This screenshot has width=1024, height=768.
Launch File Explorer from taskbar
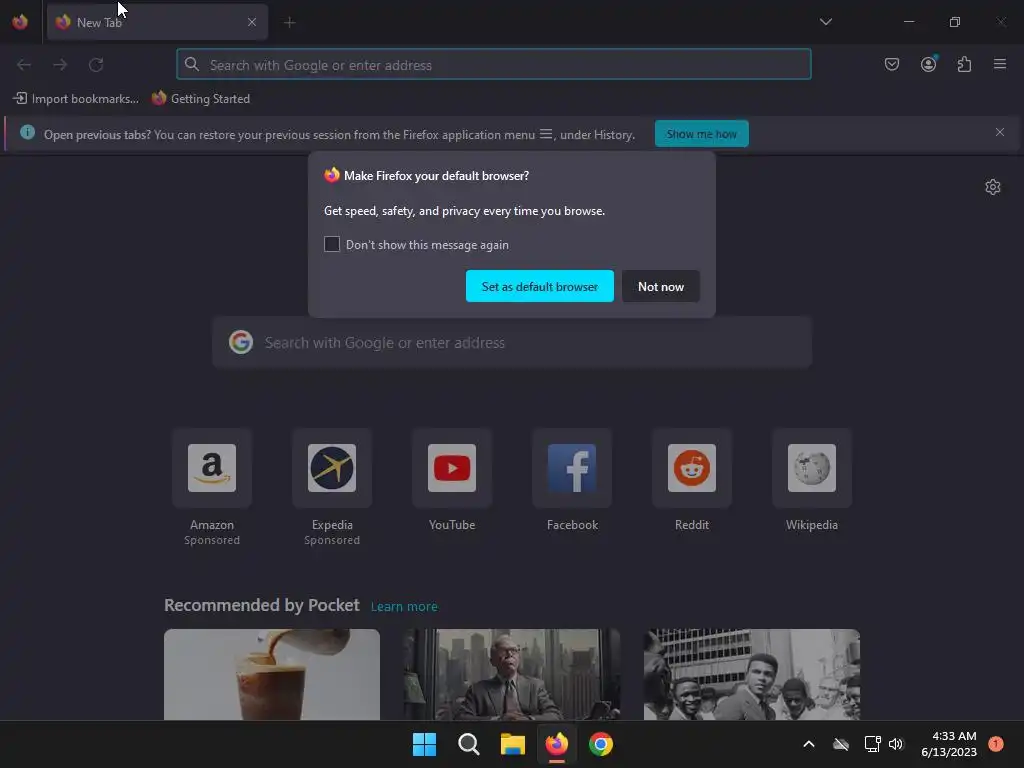(x=513, y=744)
